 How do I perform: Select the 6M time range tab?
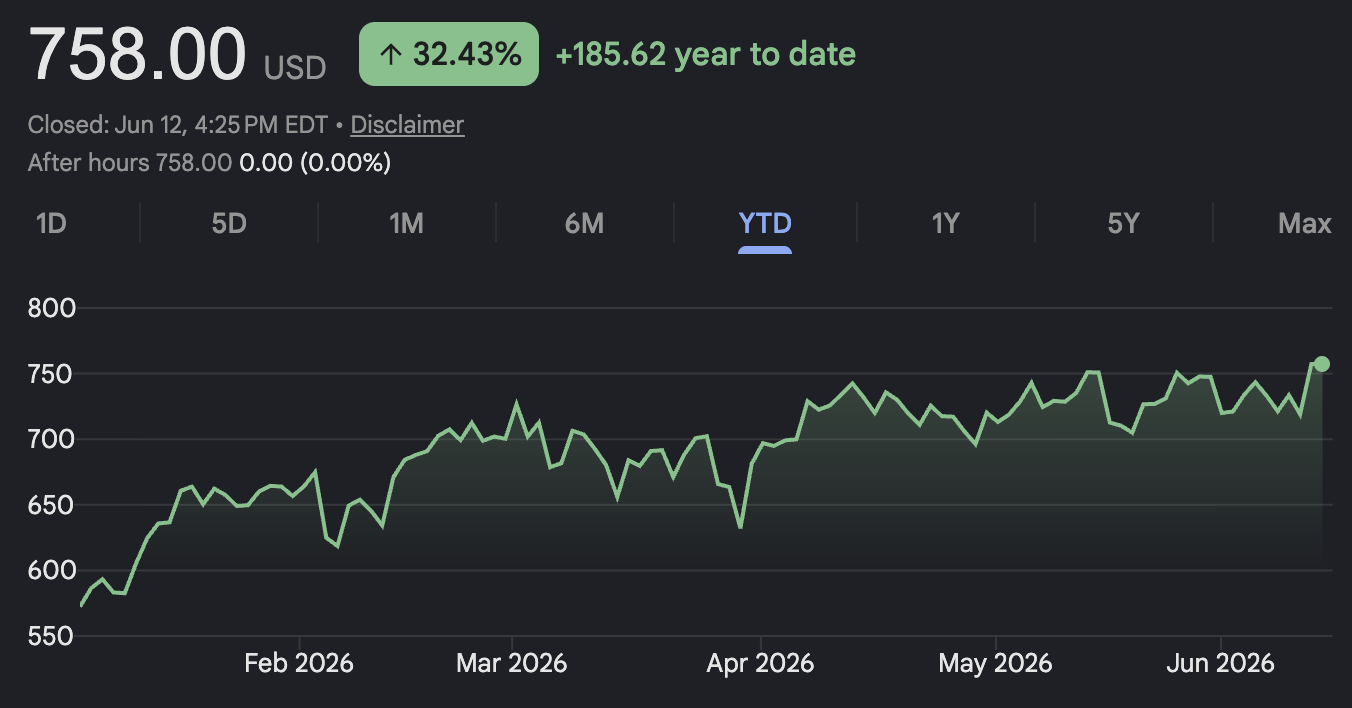point(584,223)
